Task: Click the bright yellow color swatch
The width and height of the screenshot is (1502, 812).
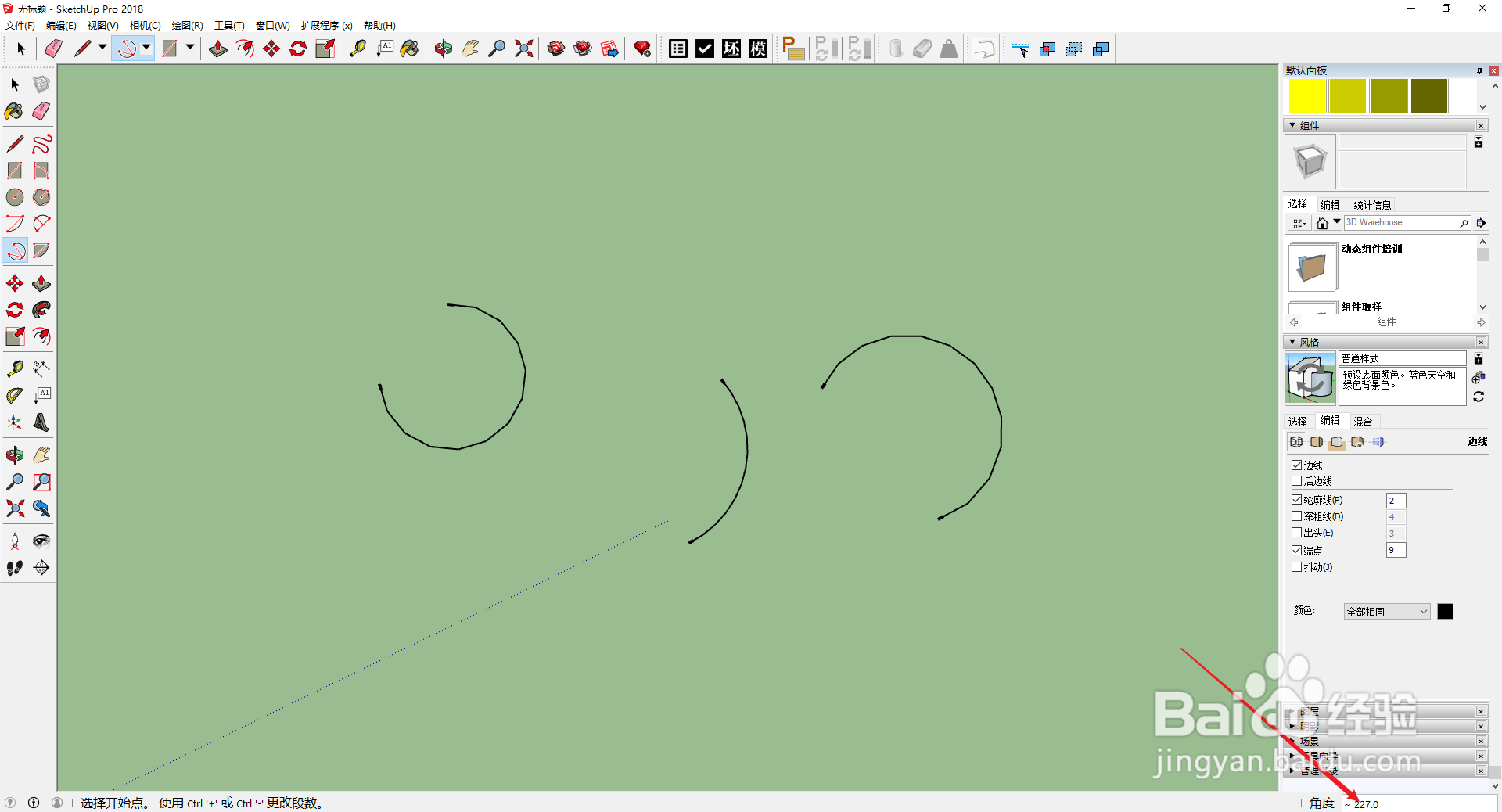Action: click(x=1306, y=96)
